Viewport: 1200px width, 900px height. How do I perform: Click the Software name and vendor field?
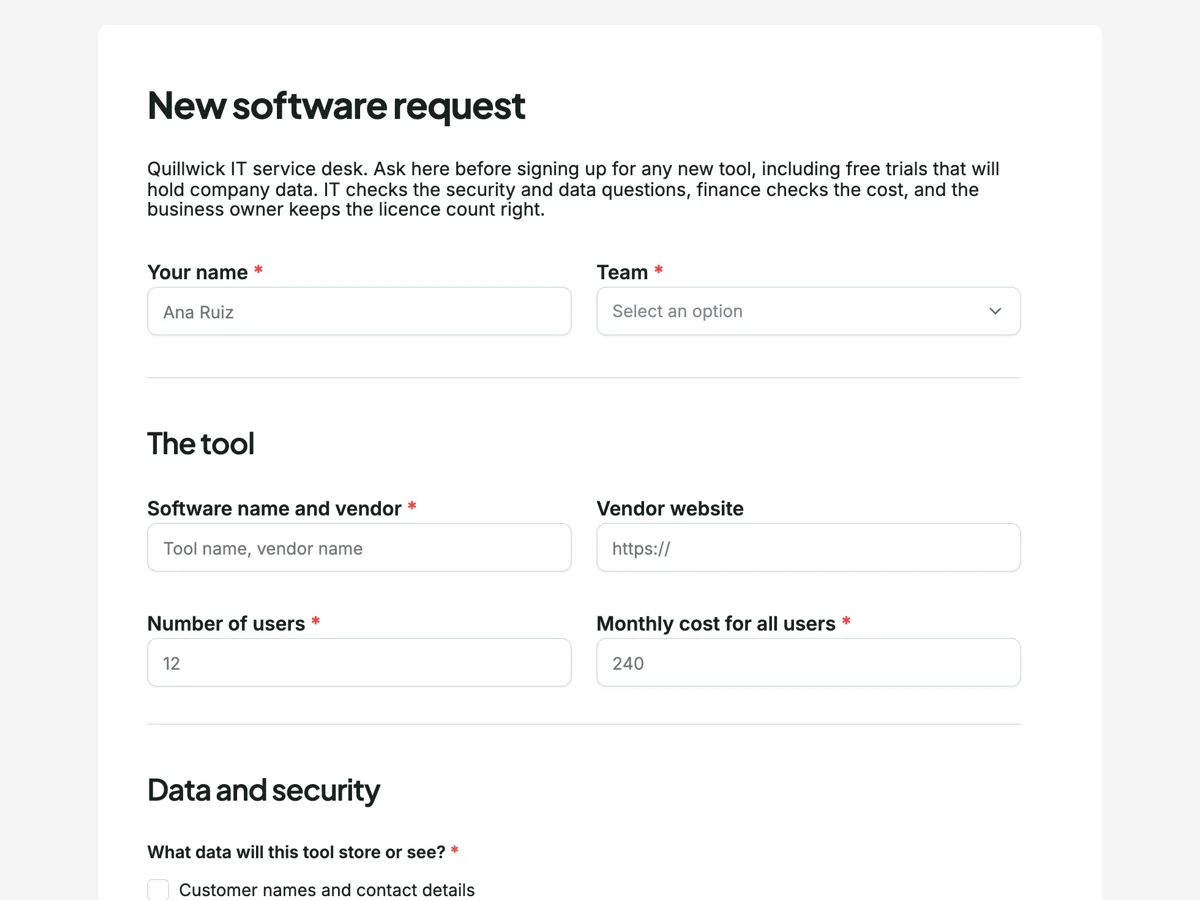point(359,548)
